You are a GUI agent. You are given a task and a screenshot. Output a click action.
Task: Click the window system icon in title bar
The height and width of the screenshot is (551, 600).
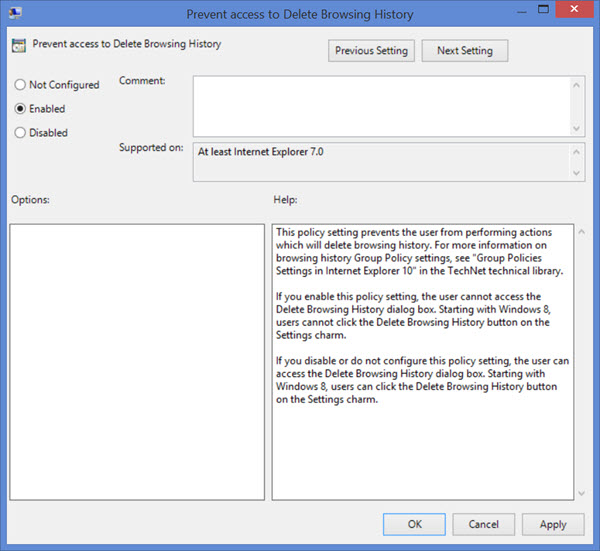16,13
